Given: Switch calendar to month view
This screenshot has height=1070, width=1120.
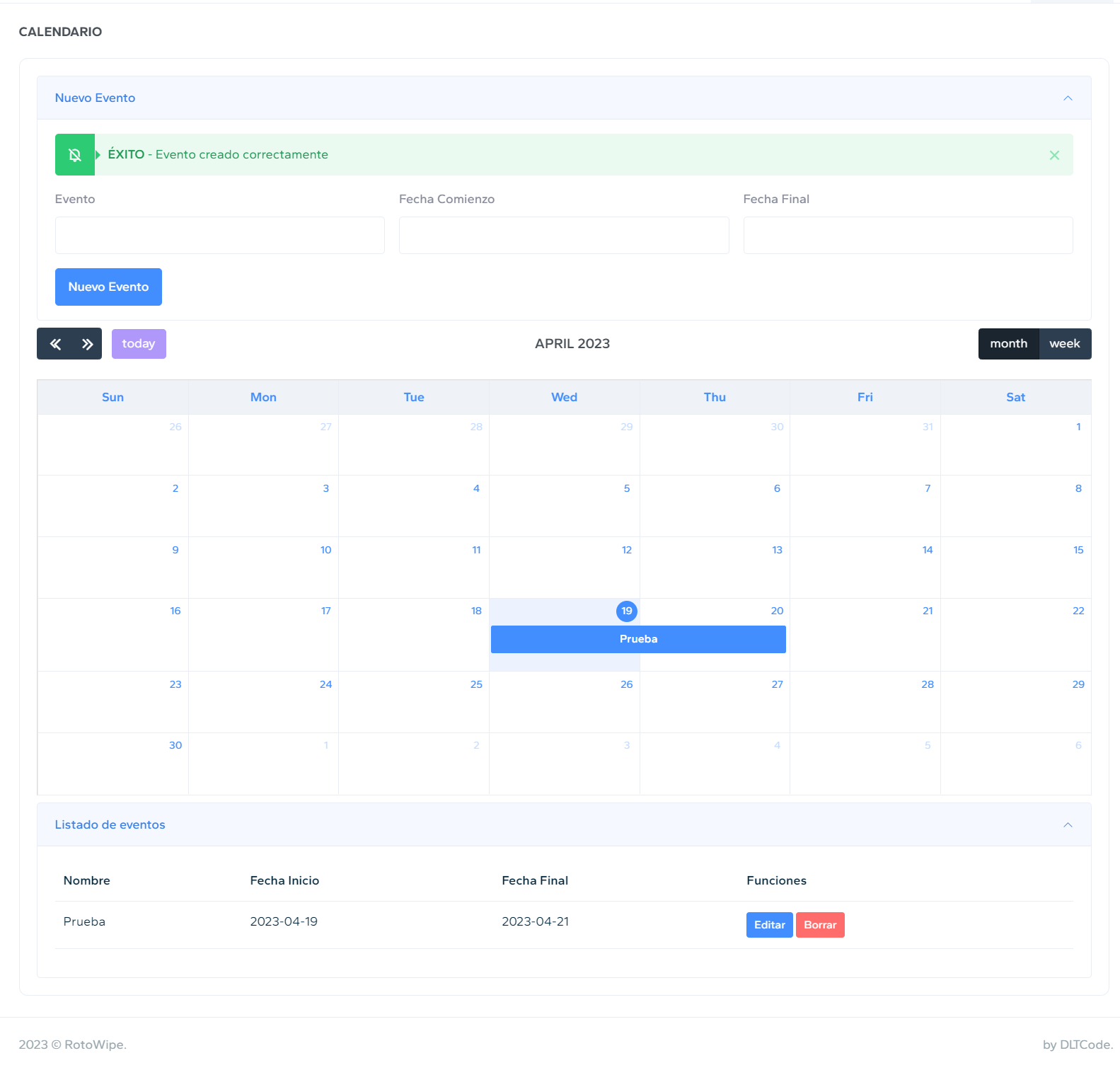Looking at the screenshot, I should (x=1008, y=344).
